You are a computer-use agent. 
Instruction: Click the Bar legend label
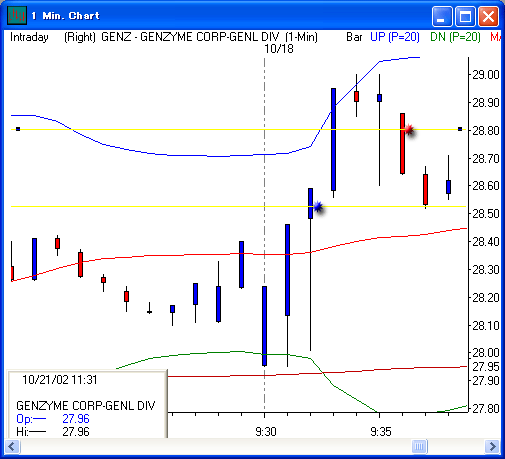coord(354,37)
